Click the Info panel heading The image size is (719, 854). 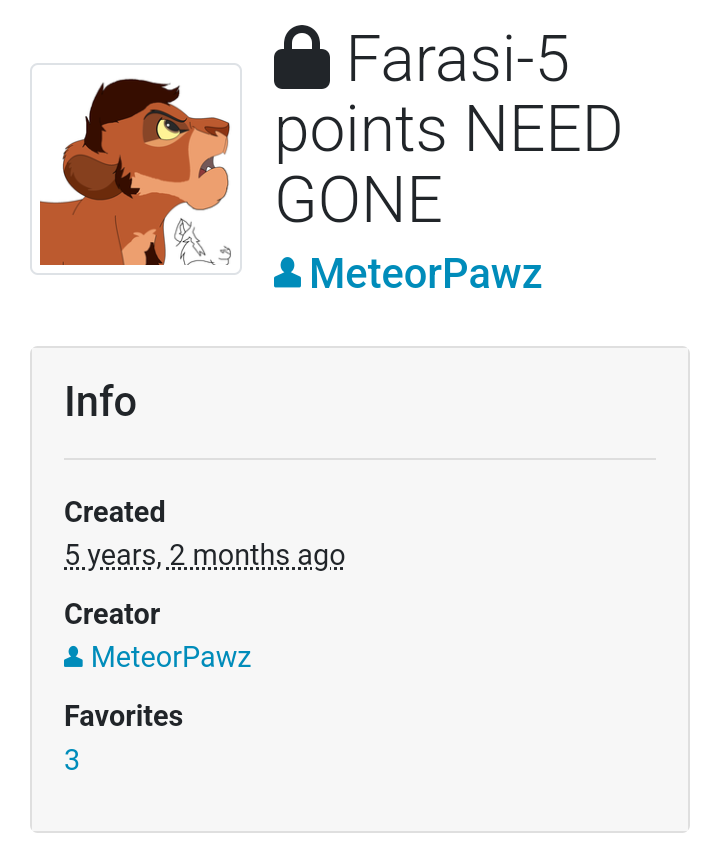(x=100, y=401)
